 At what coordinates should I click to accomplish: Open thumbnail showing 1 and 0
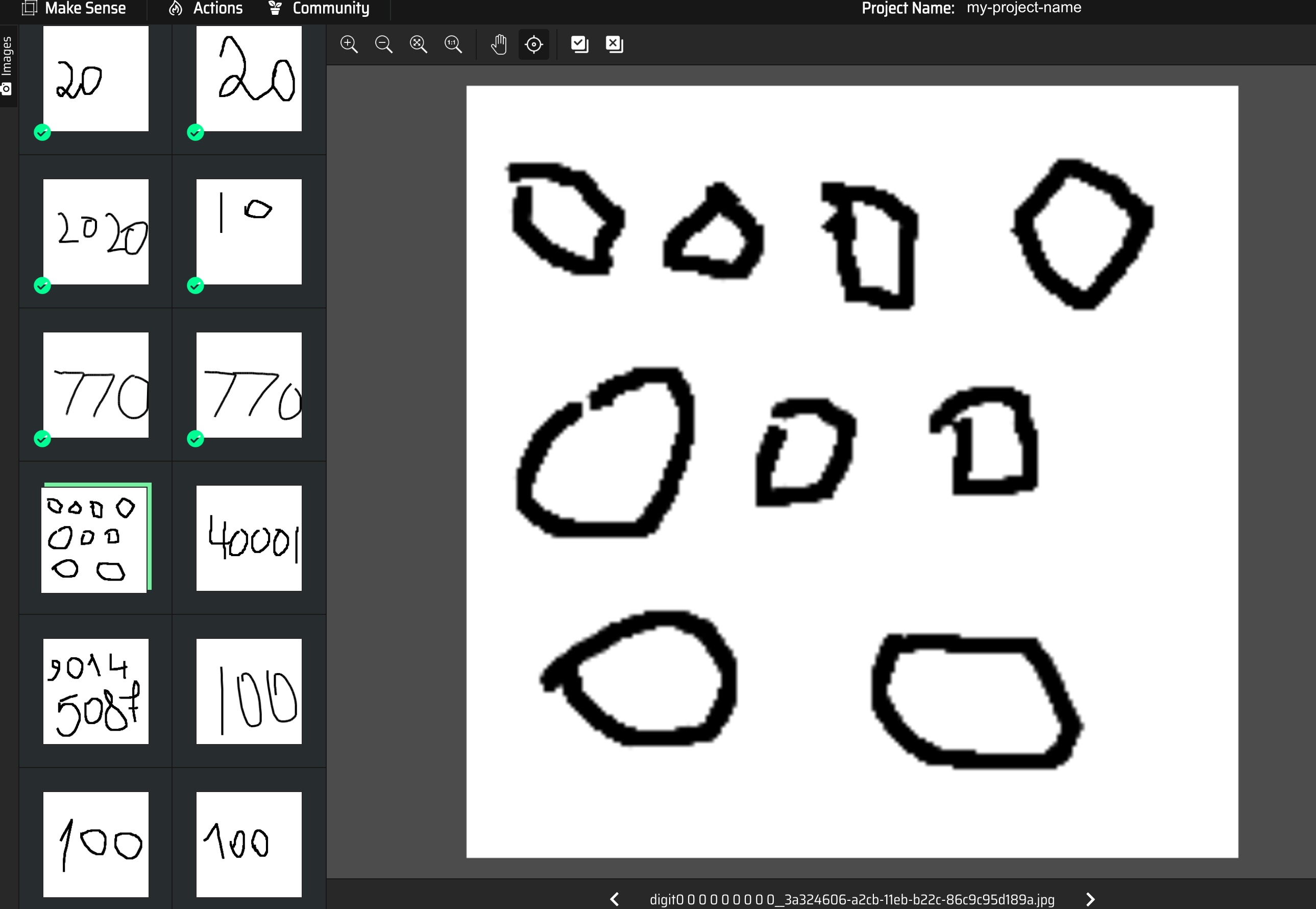click(x=249, y=231)
